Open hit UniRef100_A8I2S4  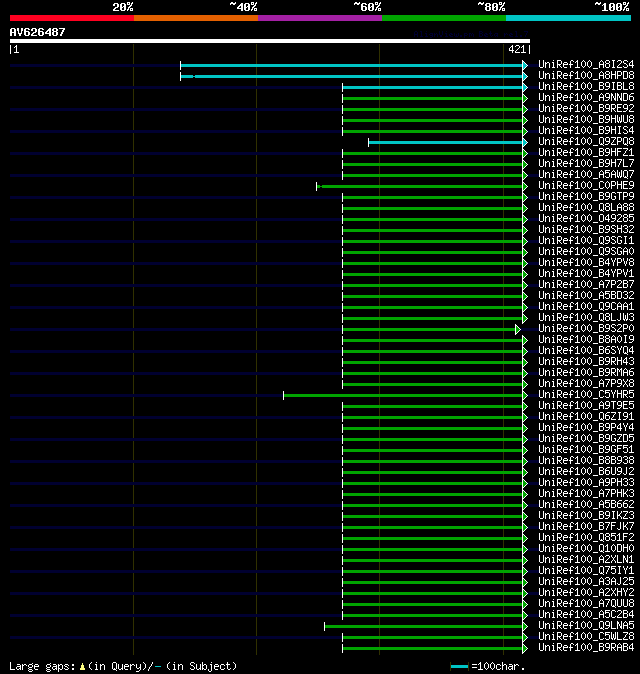[586, 64]
